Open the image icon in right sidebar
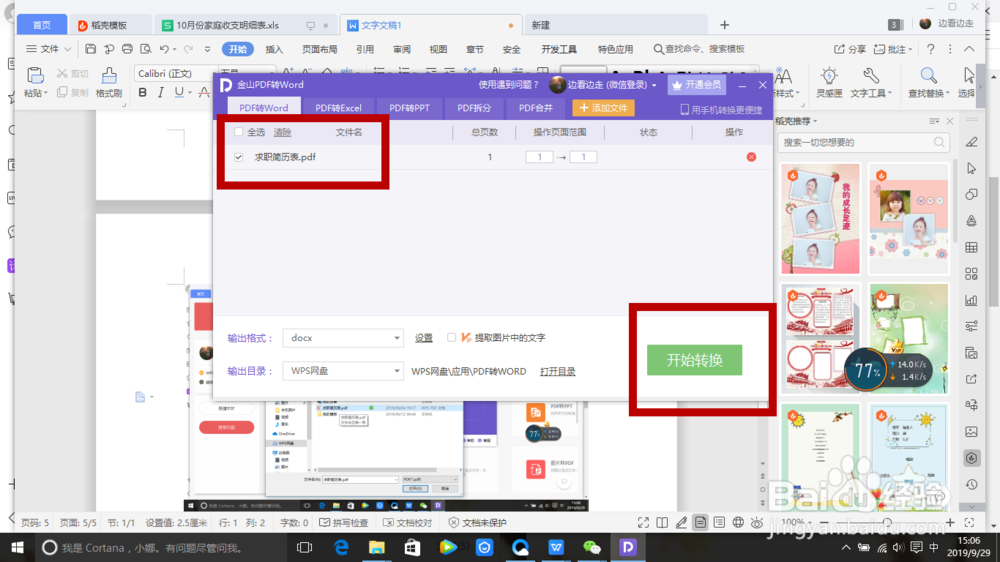The height and width of the screenshot is (562, 1000). (x=971, y=432)
